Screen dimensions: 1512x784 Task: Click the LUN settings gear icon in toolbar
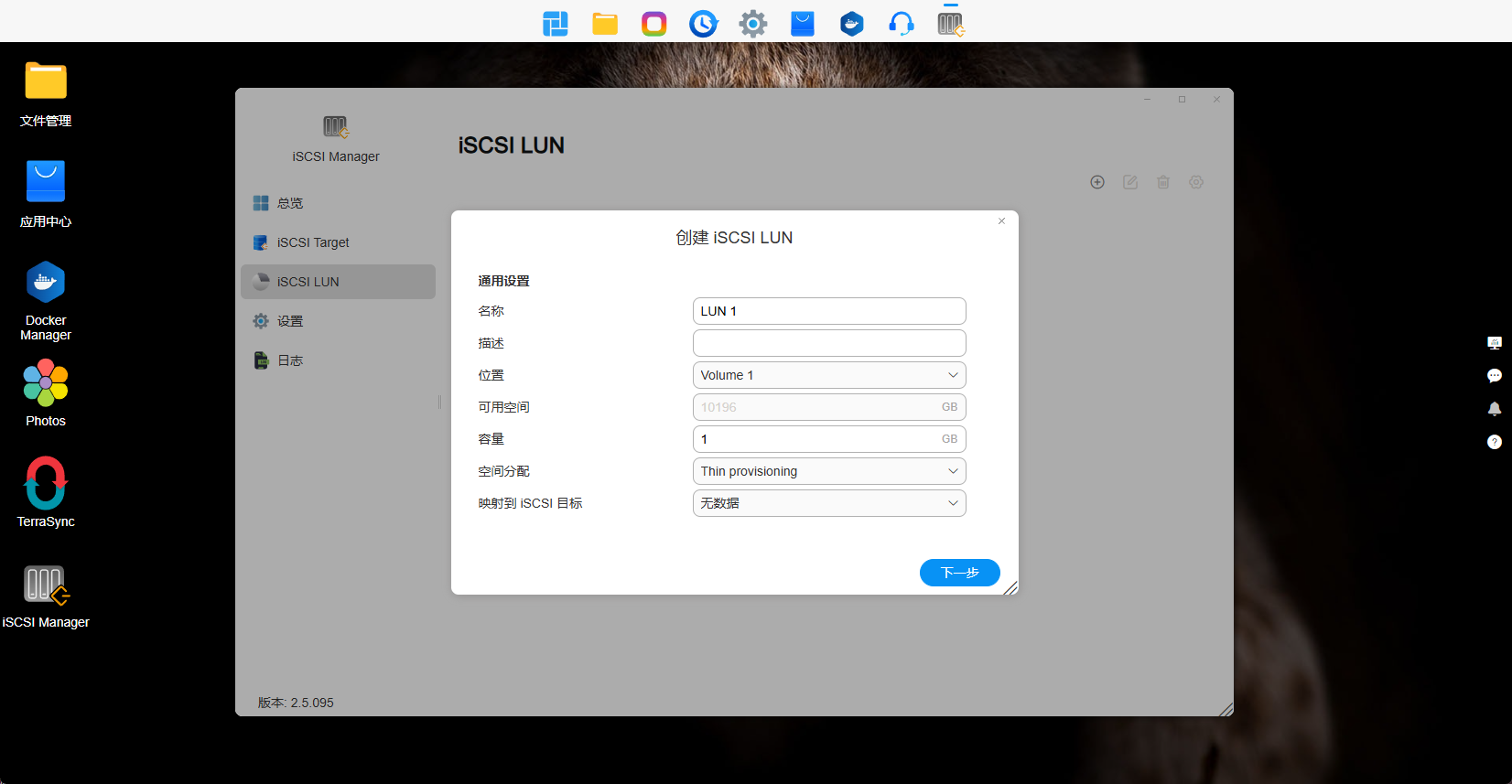[1196, 182]
